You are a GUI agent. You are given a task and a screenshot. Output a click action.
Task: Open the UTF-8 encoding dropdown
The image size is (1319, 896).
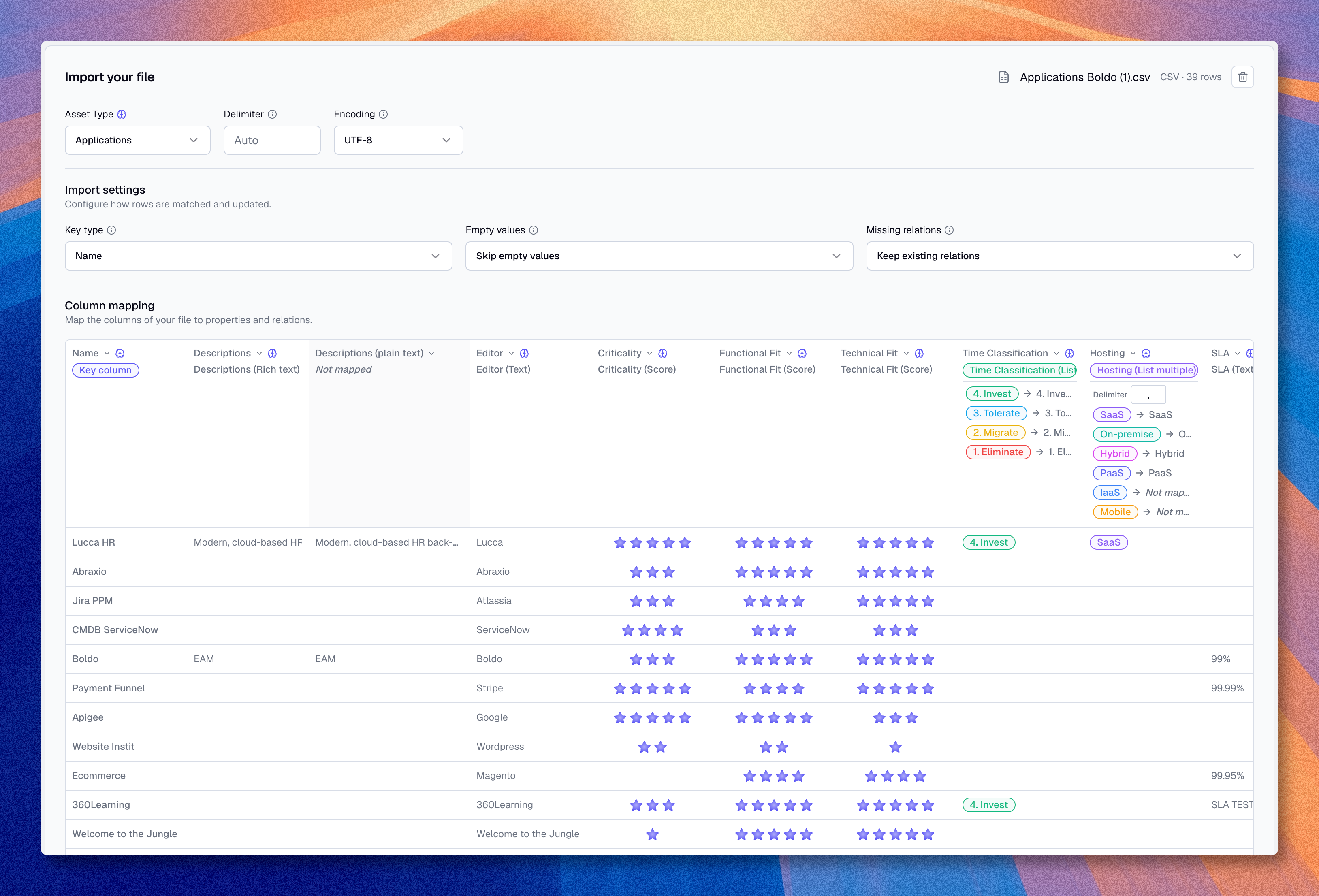[399, 140]
